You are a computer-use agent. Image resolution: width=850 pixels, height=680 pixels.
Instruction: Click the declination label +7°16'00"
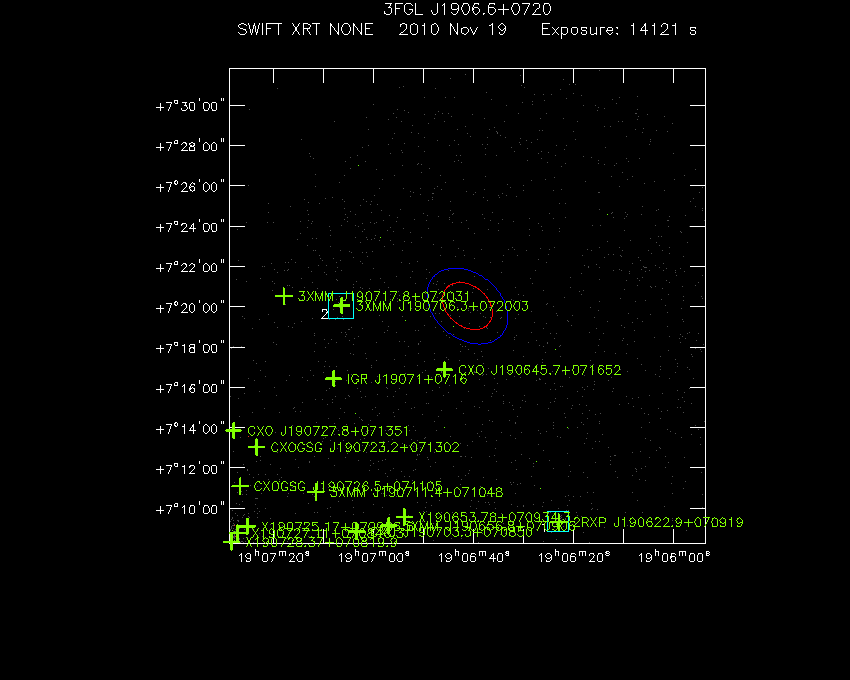190,388
